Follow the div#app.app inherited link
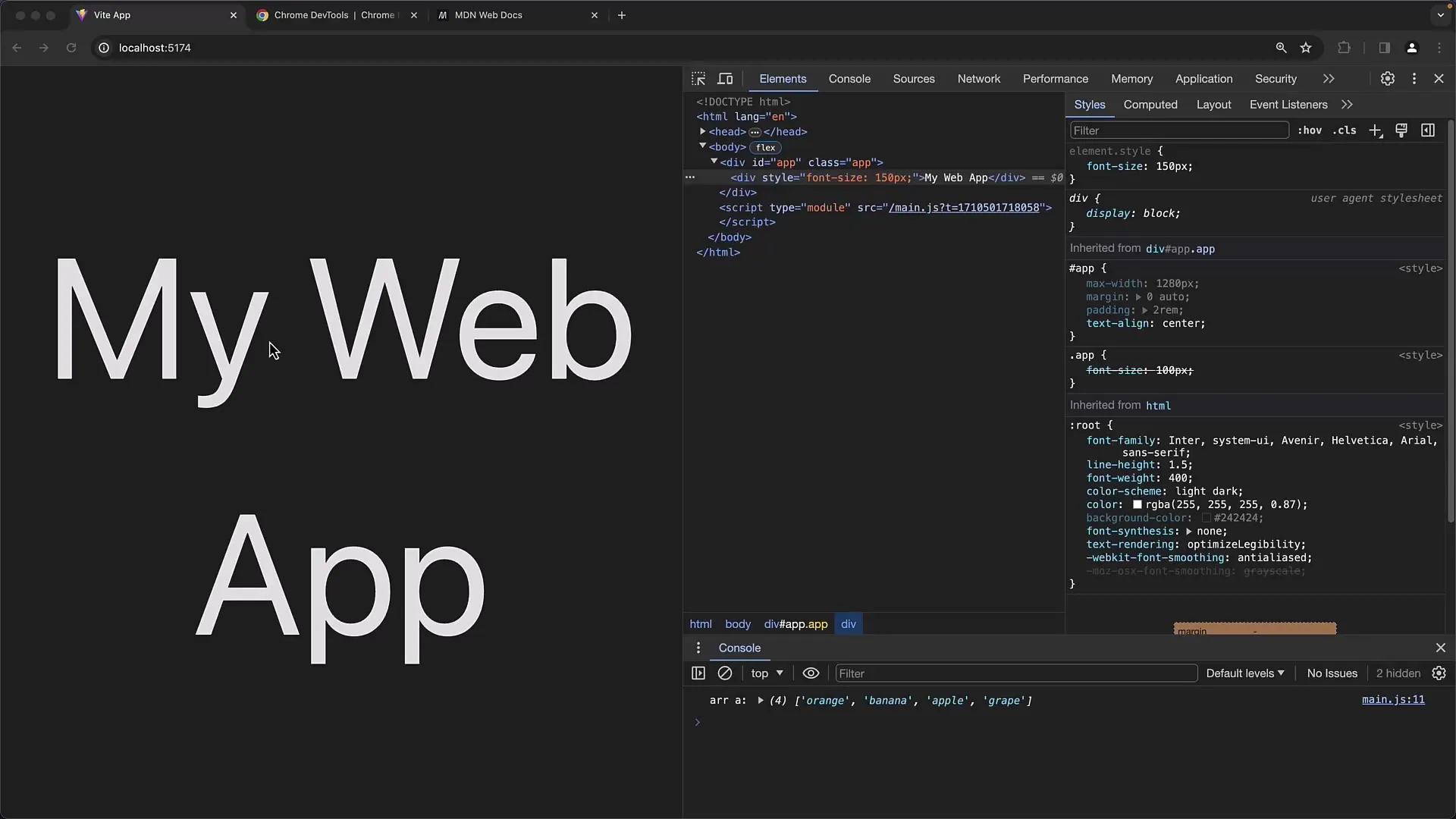This screenshot has height=819, width=1456. 1180,249
